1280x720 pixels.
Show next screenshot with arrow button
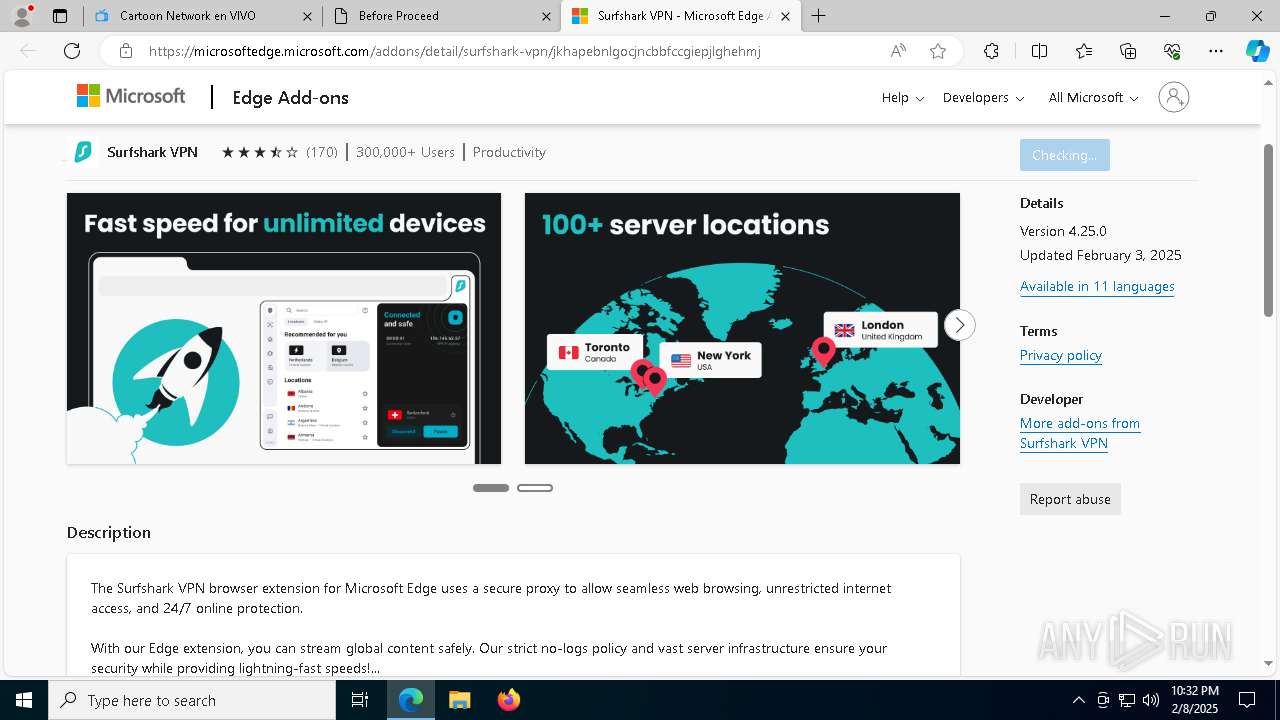tap(959, 325)
